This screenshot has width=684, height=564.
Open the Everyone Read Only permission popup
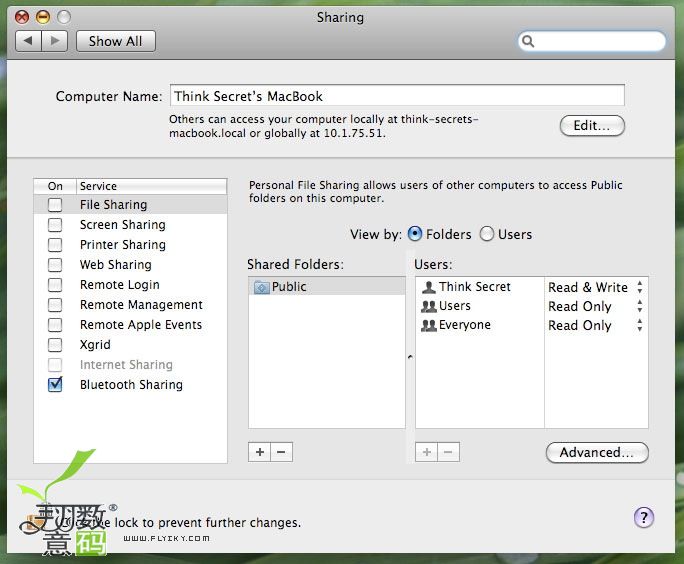click(596, 325)
